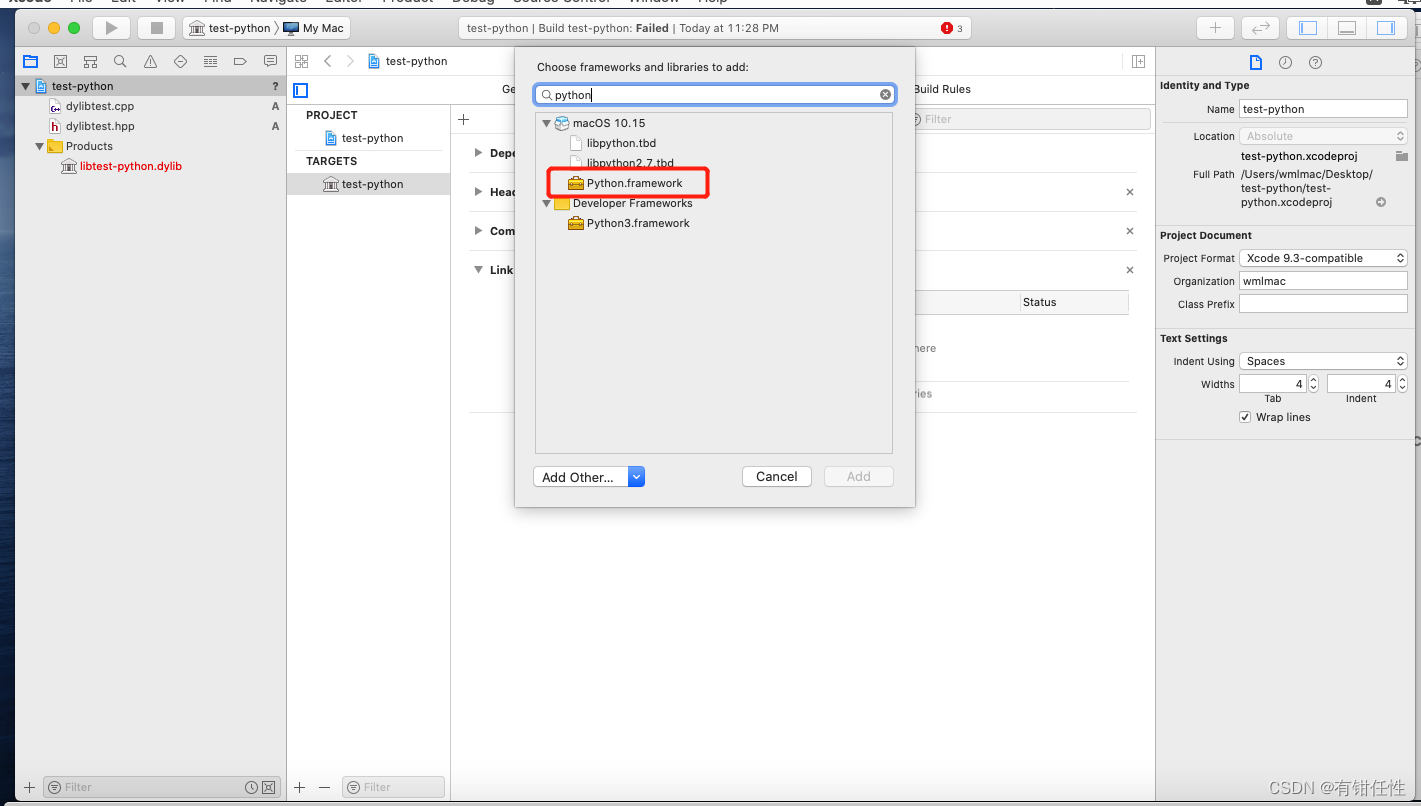Toggle the navigator panel visibility
The width and height of the screenshot is (1421, 806).
point(1308,28)
